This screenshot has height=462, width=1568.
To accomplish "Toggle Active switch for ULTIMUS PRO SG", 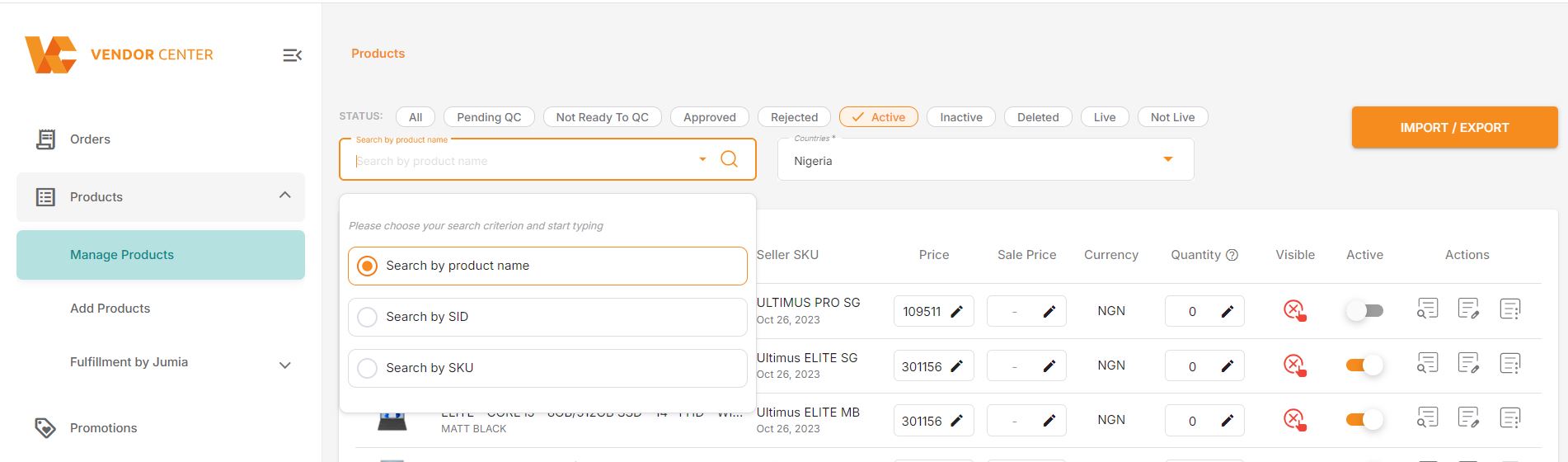I will [x=1364, y=311].
